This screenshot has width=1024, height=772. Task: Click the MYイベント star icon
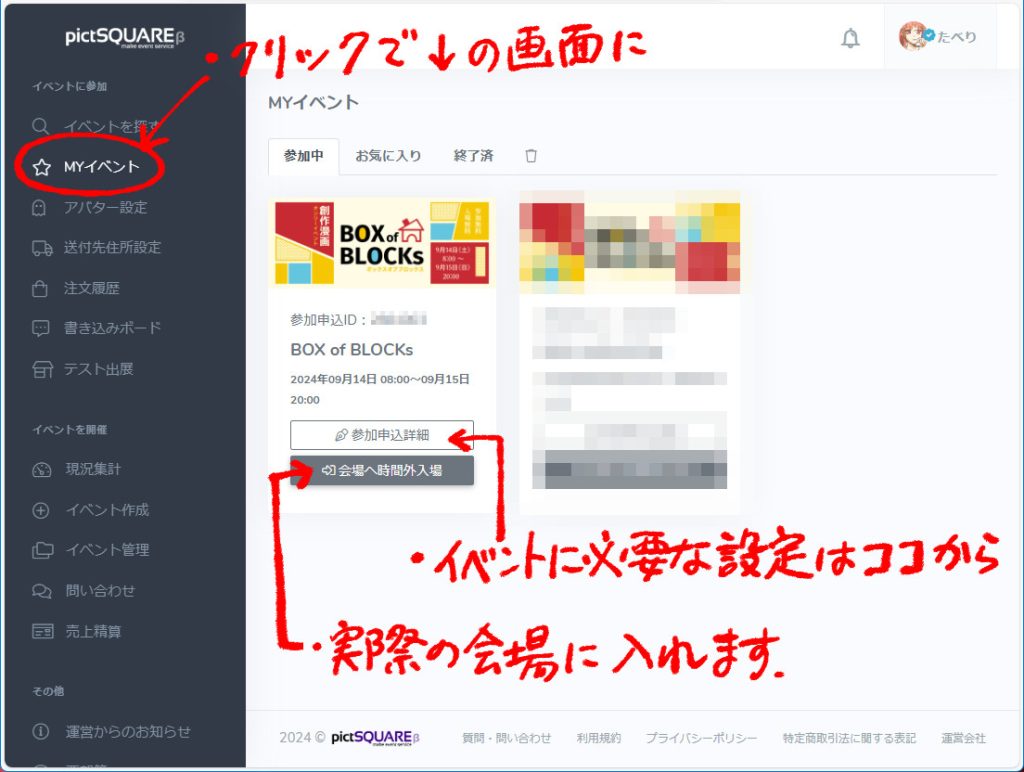pyautogui.click(x=41, y=167)
